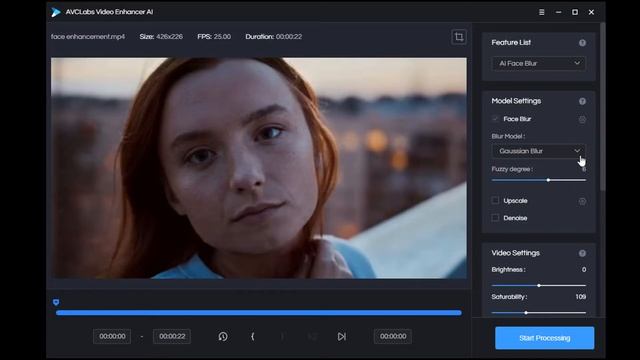Click the set start bracket icon

pyautogui.click(x=253, y=336)
